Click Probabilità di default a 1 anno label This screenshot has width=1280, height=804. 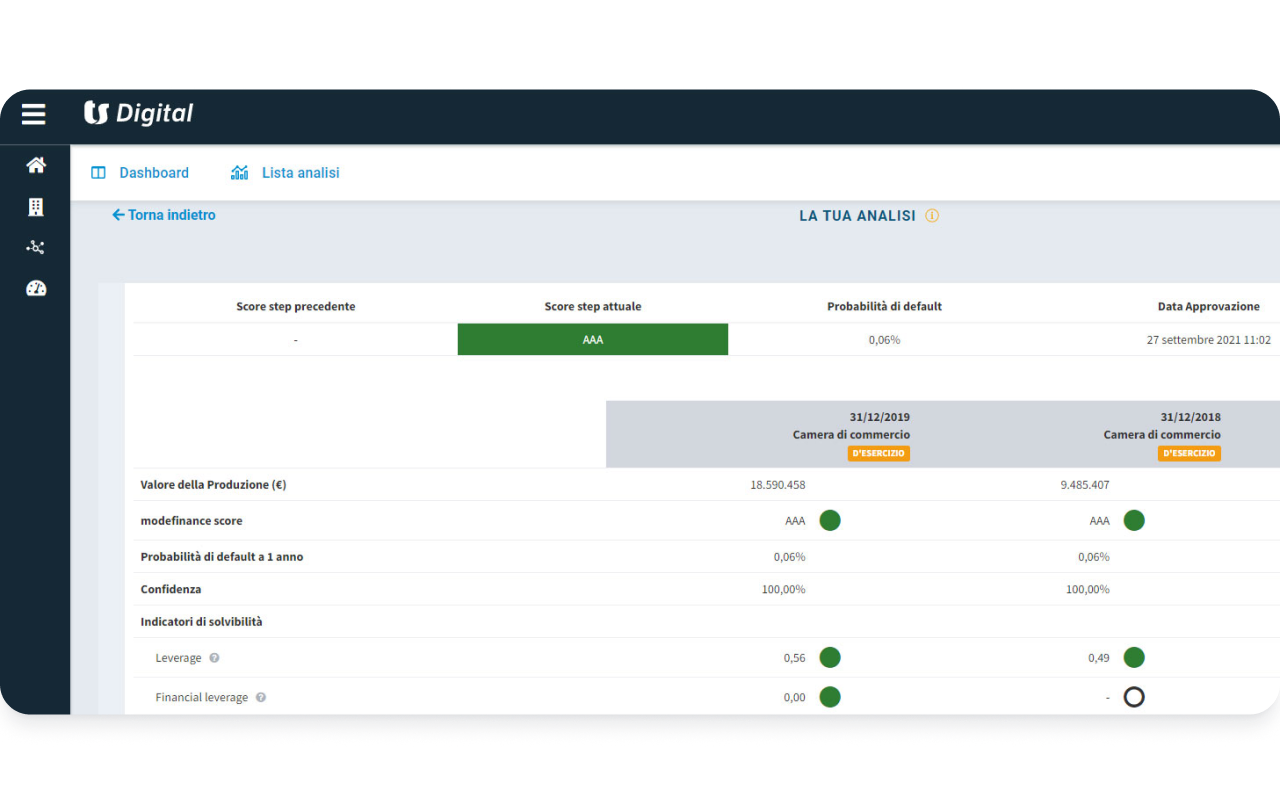click(x=222, y=557)
